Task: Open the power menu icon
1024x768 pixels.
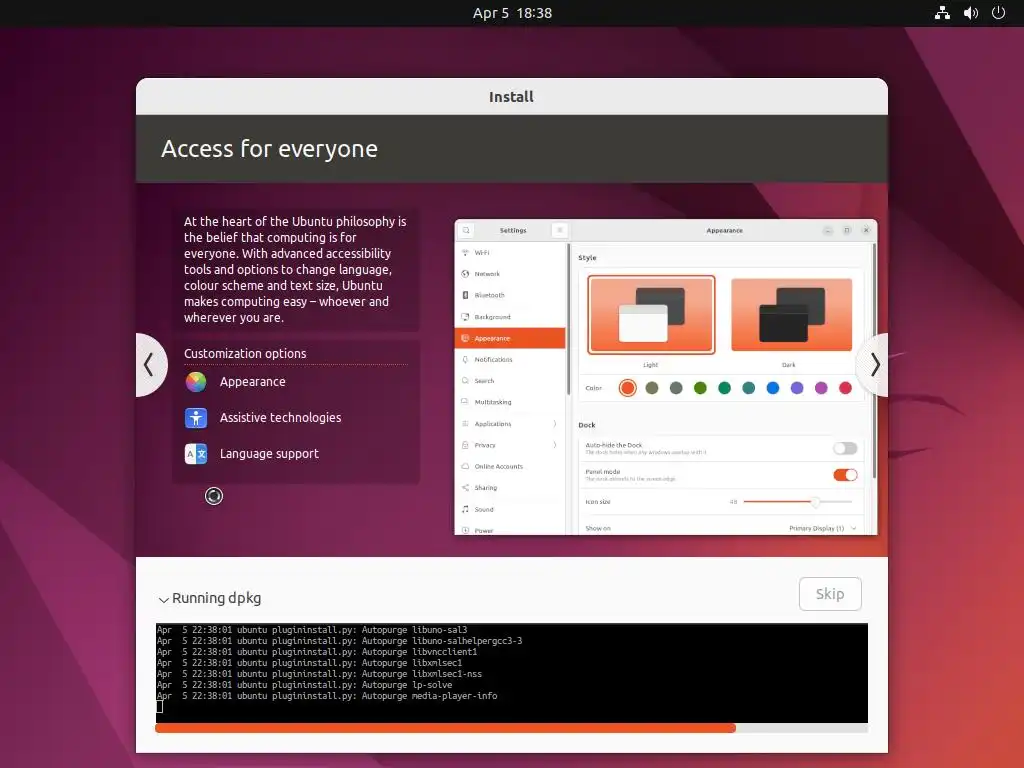Action: (x=999, y=13)
